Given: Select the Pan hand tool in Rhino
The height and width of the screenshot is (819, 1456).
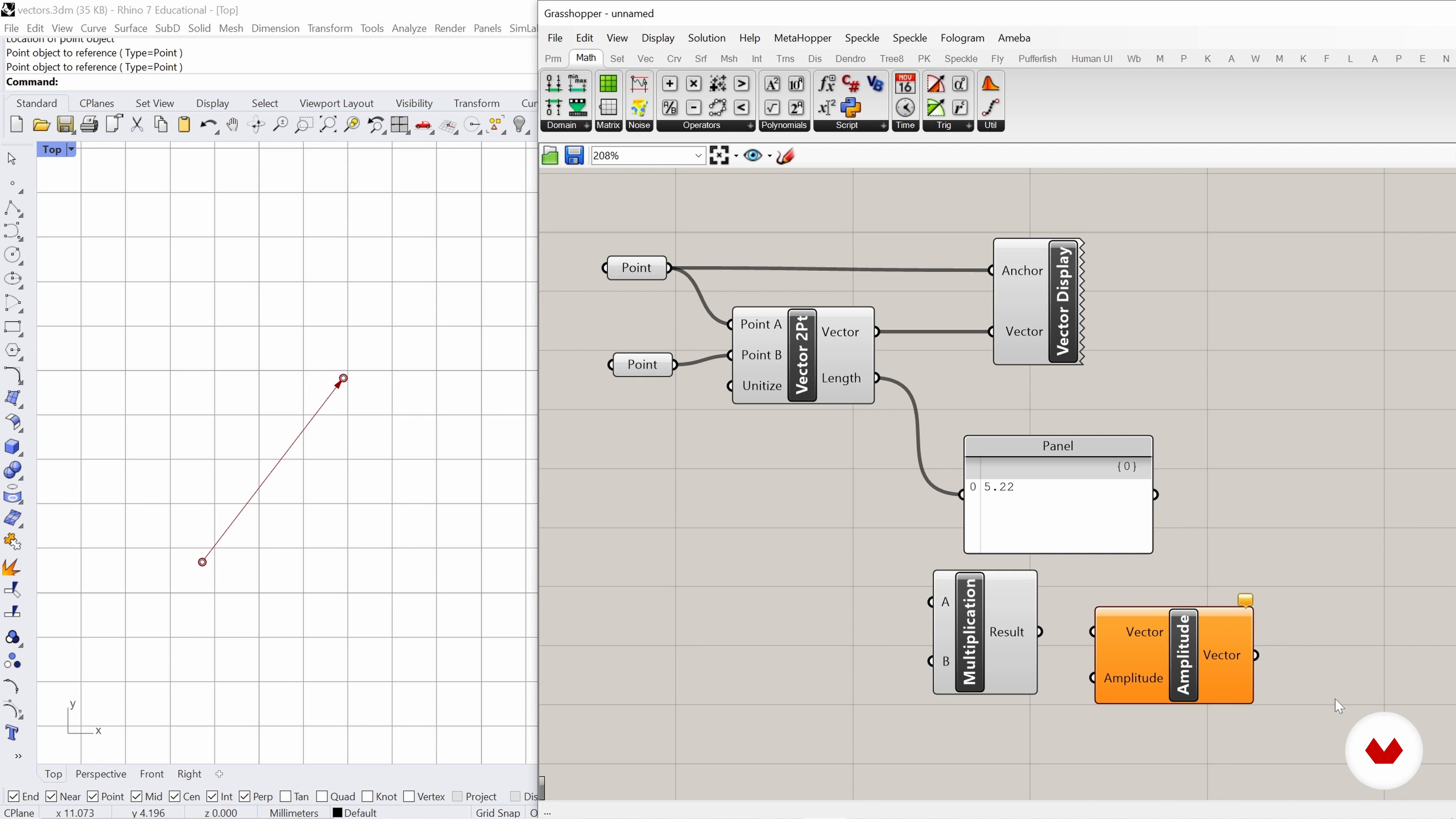Looking at the screenshot, I should (x=232, y=124).
